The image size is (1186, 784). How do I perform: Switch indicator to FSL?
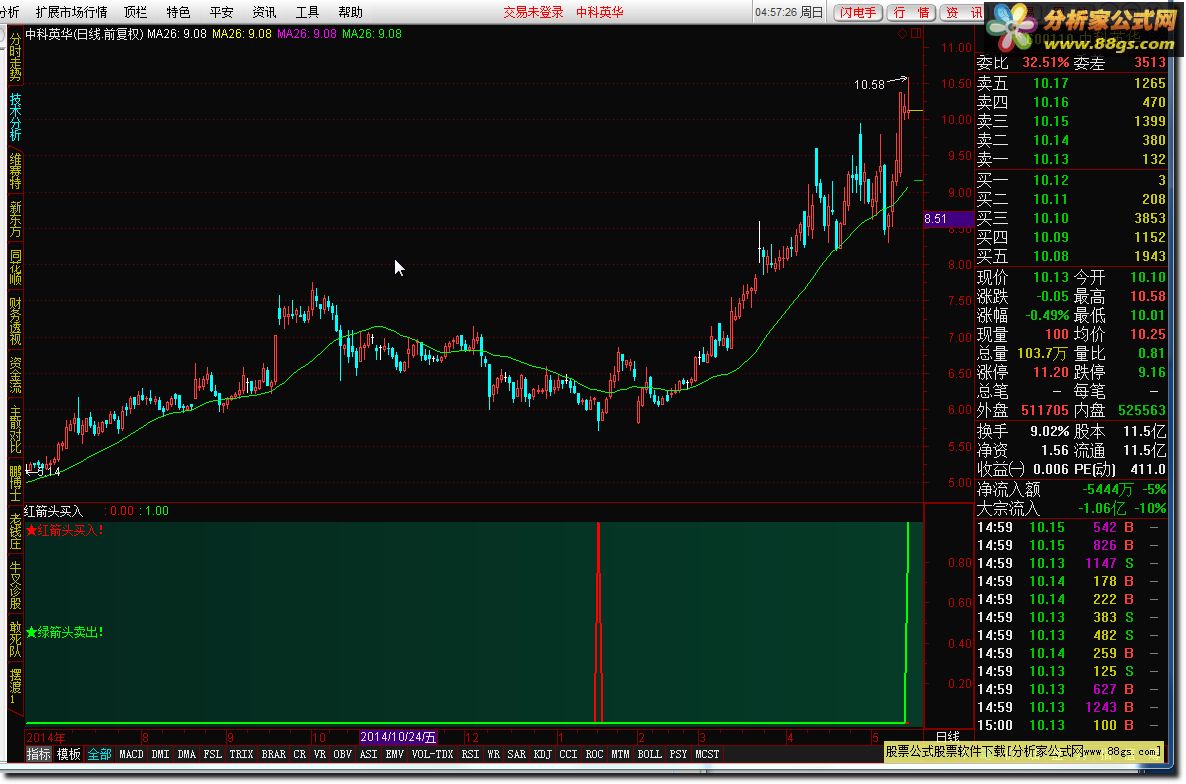pos(213,754)
